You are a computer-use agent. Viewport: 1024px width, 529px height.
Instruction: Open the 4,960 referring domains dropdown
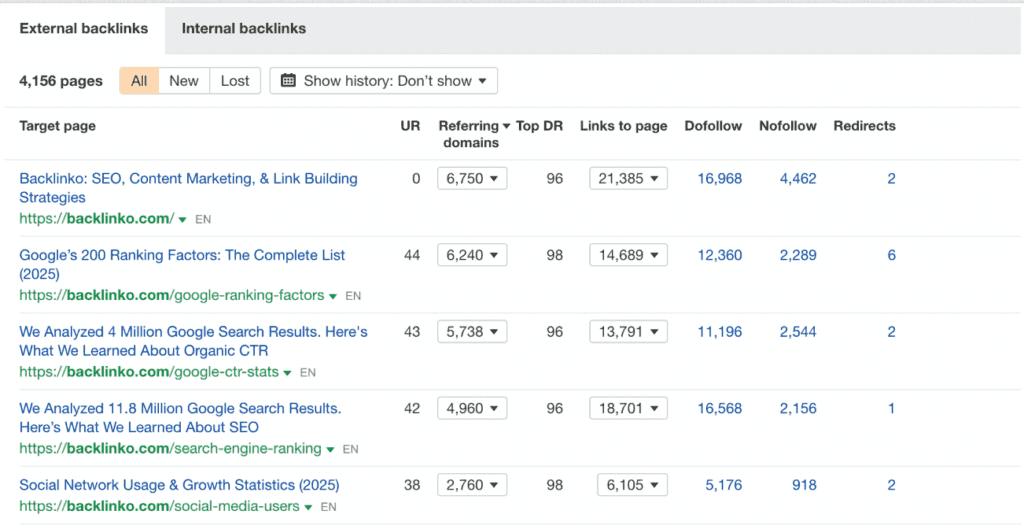[x=472, y=408]
